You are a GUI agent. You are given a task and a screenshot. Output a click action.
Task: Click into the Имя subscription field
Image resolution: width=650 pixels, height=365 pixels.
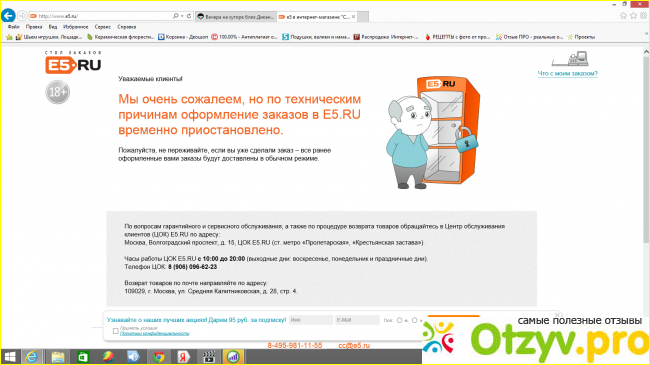(311, 320)
